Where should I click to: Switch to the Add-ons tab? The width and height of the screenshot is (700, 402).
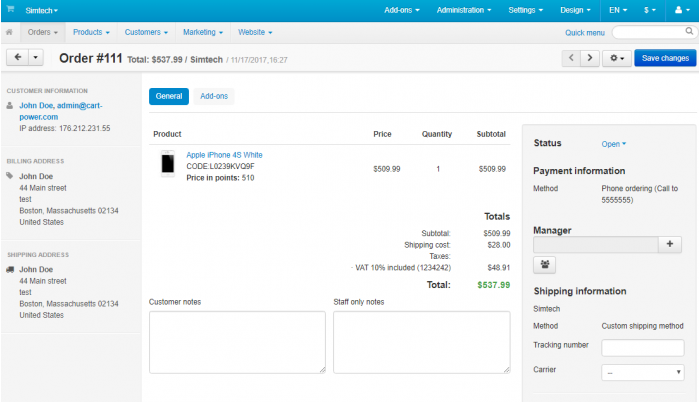click(214, 96)
